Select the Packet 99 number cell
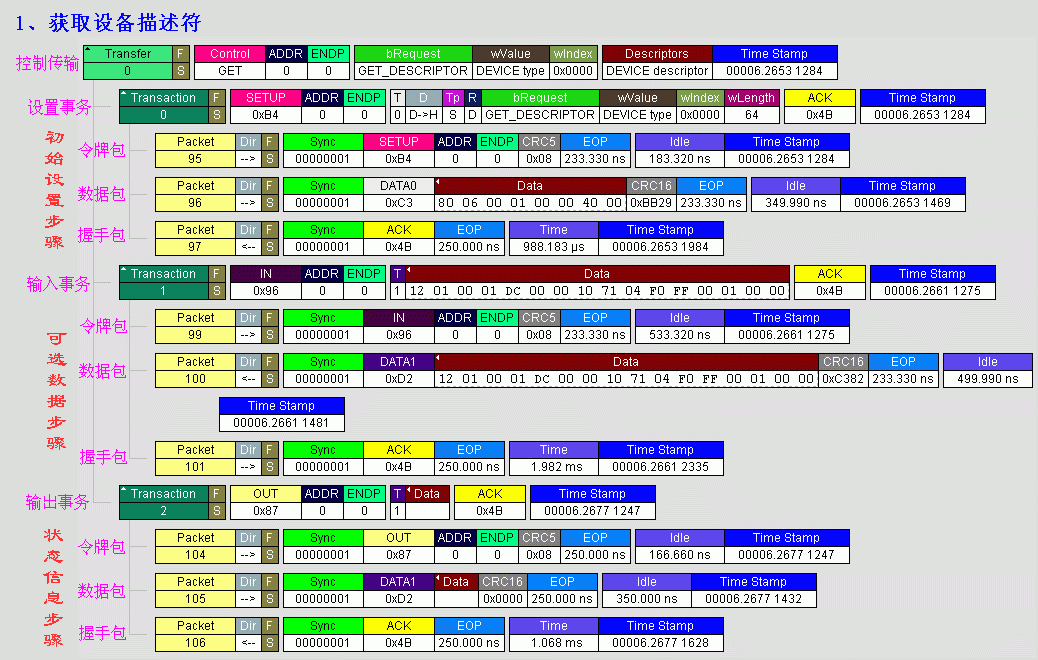This screenshot has width=1038, height=660. tap(195, 335)
